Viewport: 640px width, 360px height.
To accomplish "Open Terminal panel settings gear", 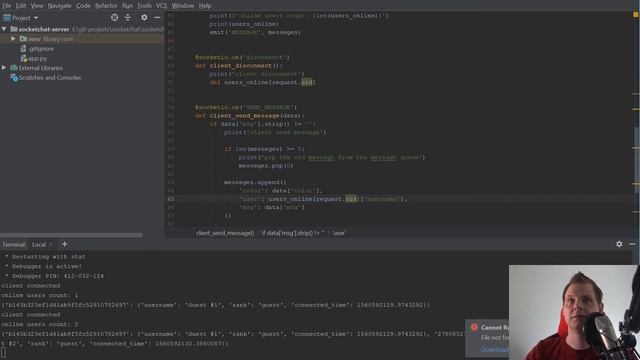I will (619, 244).
